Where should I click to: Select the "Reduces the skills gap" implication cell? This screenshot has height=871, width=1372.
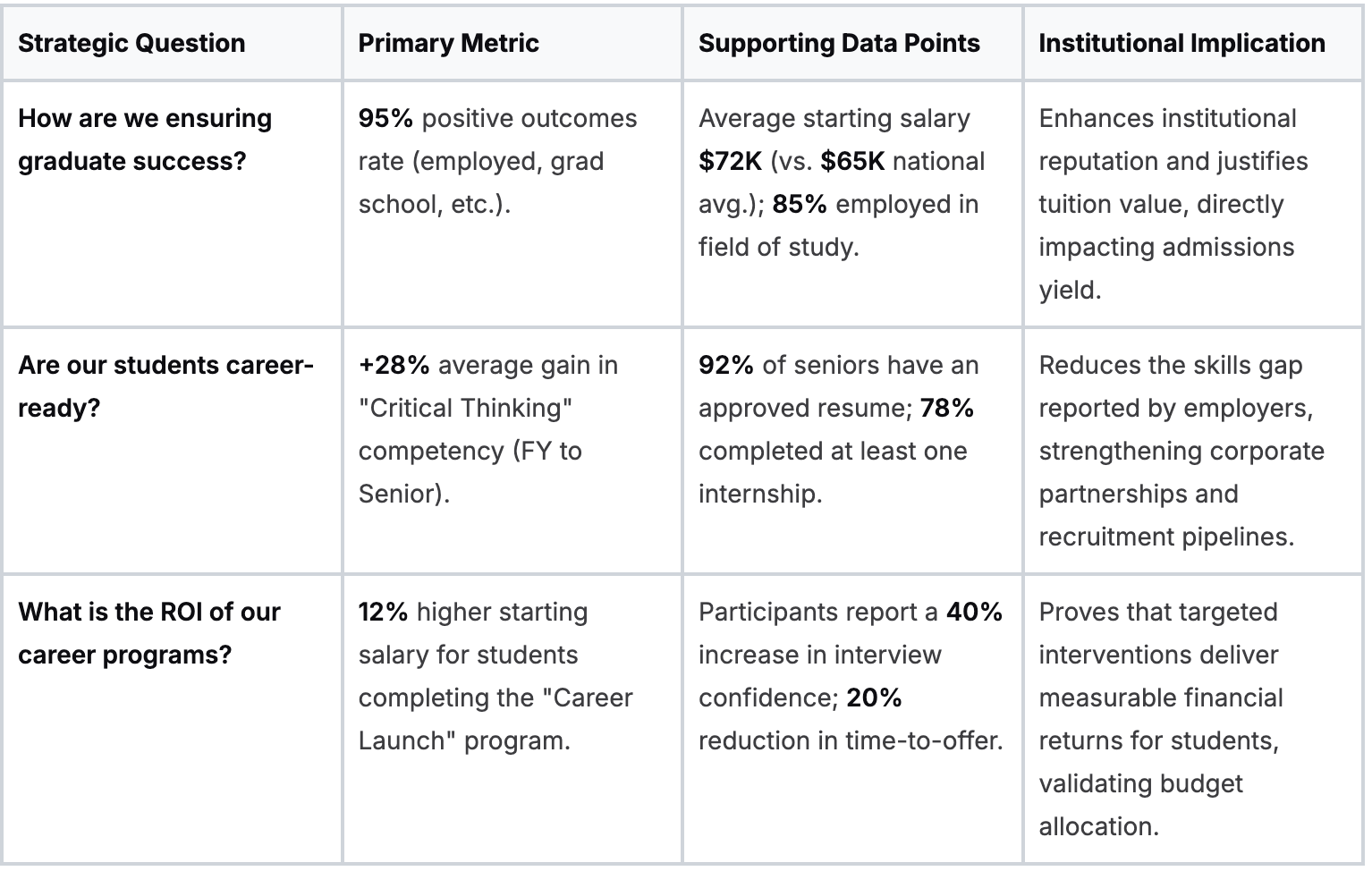pos(1181,452)
